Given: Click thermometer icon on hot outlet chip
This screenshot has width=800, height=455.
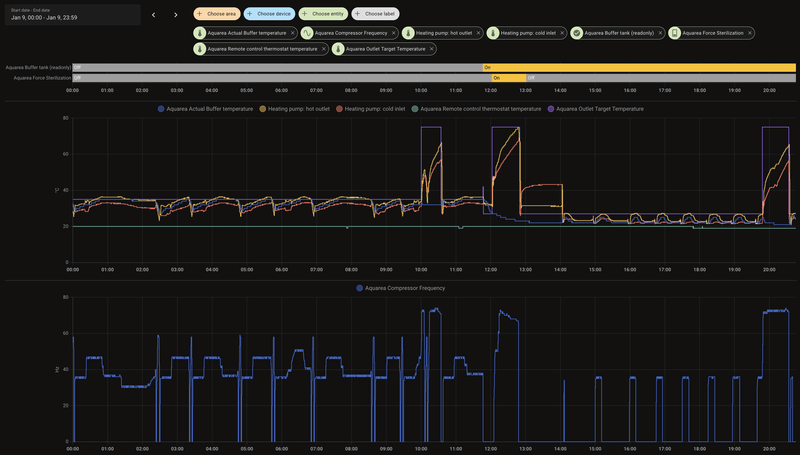Looking at the screenshot, I should click(408, 33).
